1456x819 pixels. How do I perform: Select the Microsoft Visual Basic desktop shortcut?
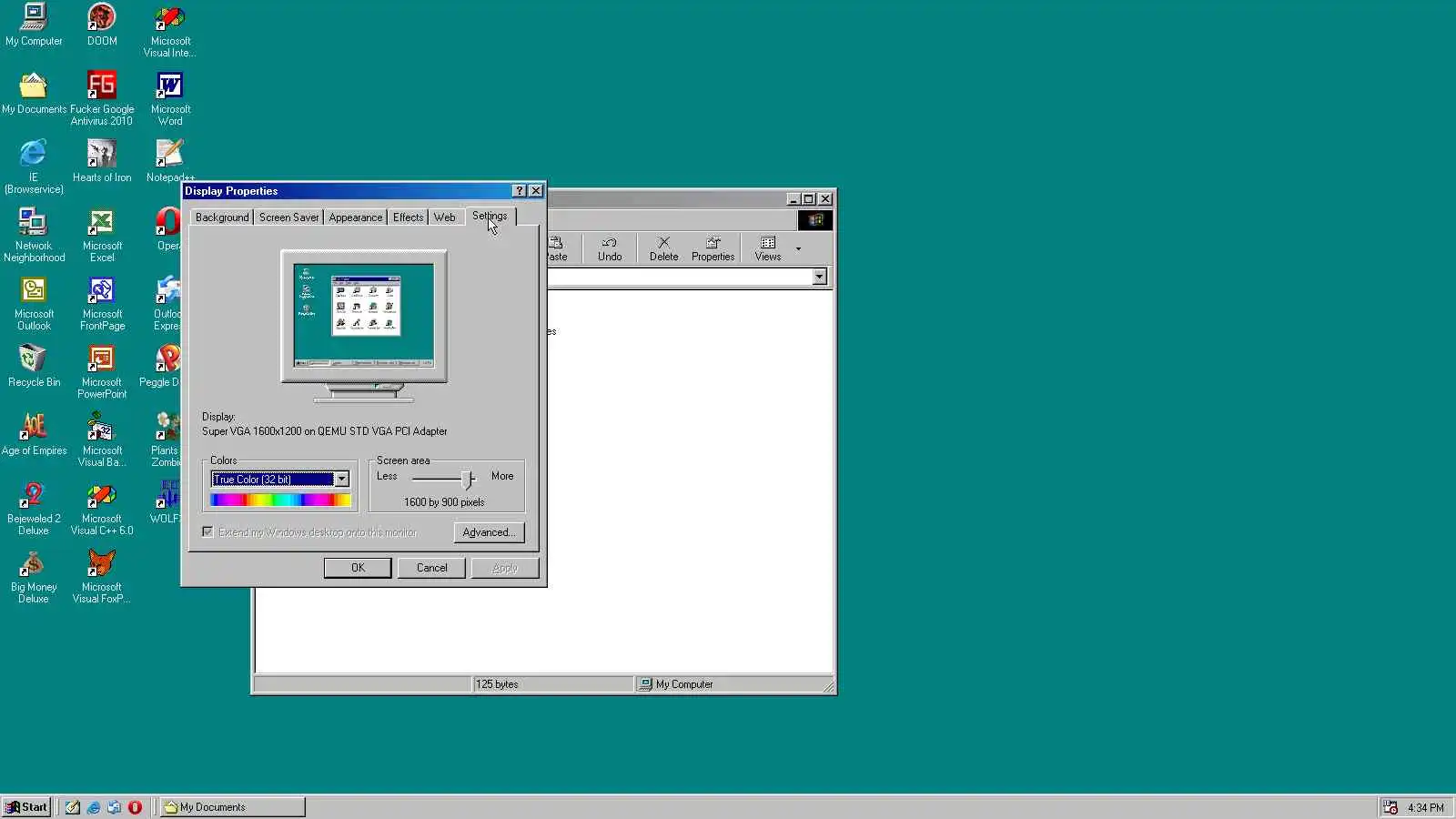(102, 440)
